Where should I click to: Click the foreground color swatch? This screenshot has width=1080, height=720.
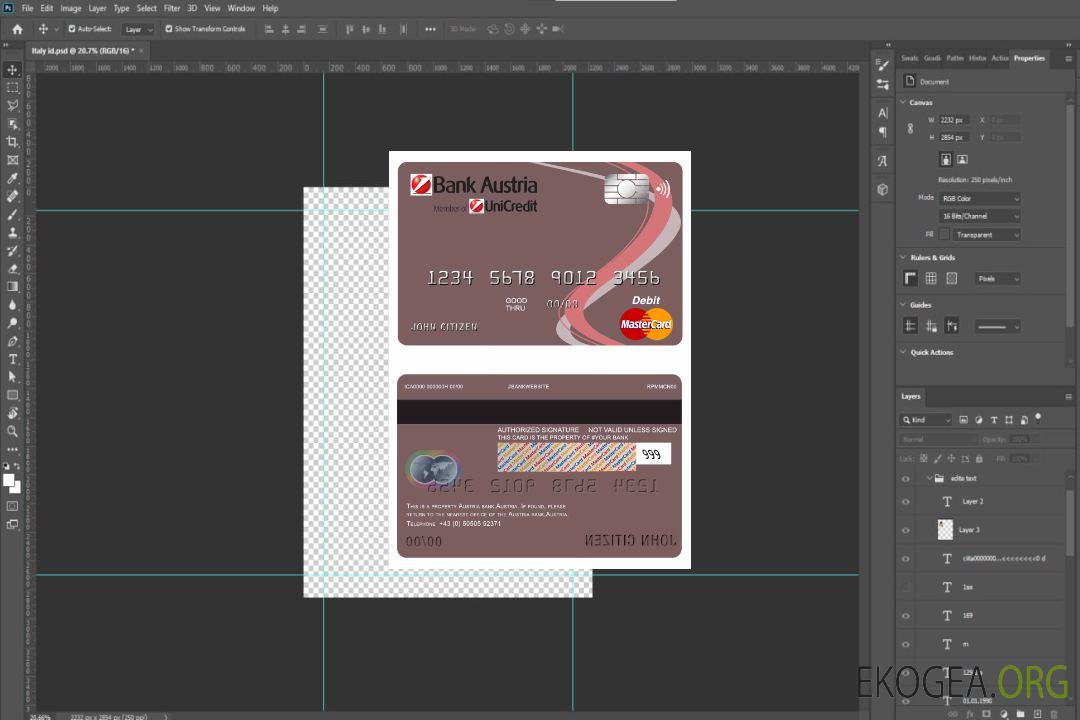pyautogui.click(x=9, y=481)
